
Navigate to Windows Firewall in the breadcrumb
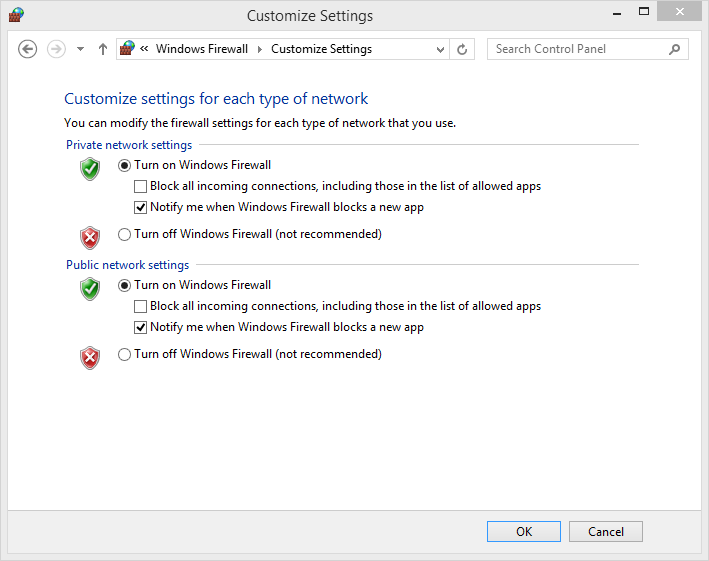(x=202, y=49)
